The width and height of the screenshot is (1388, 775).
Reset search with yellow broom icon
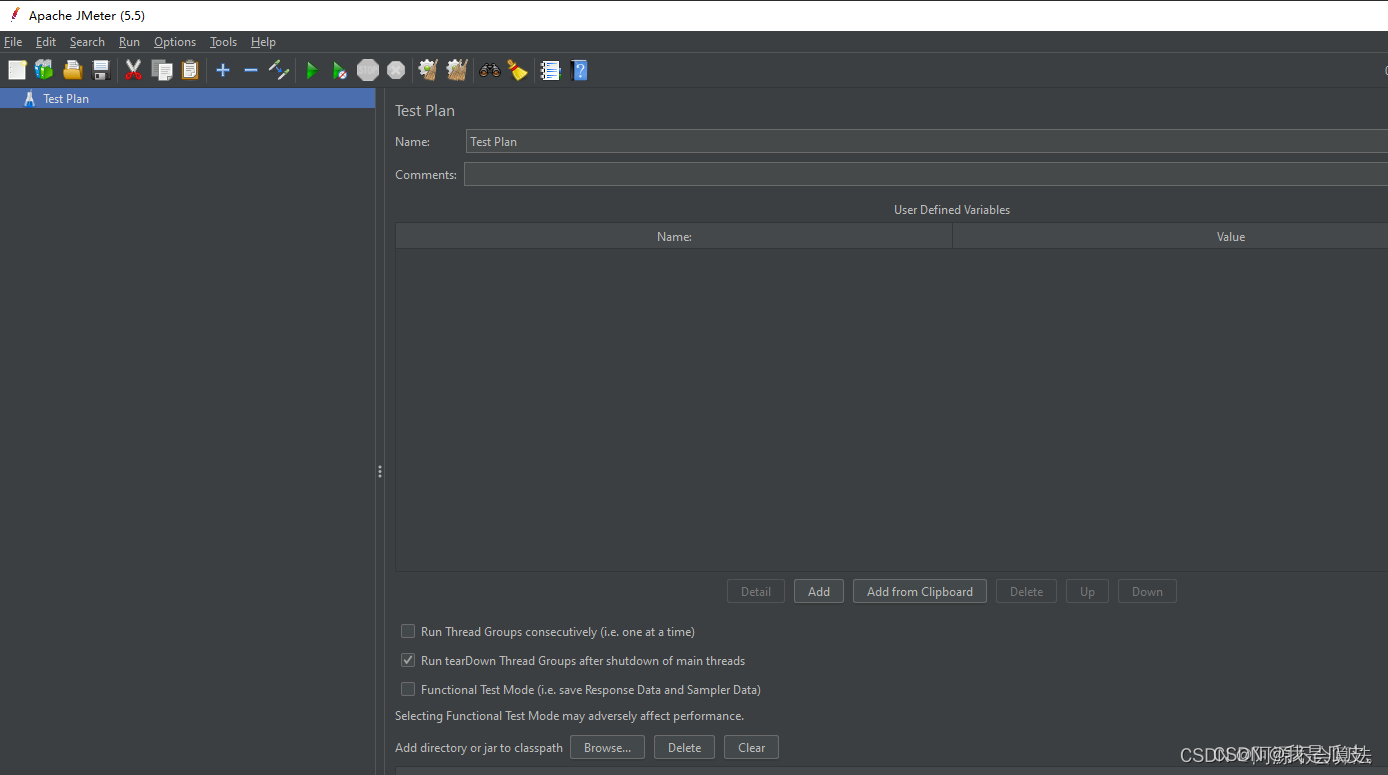tap(517, 70)
